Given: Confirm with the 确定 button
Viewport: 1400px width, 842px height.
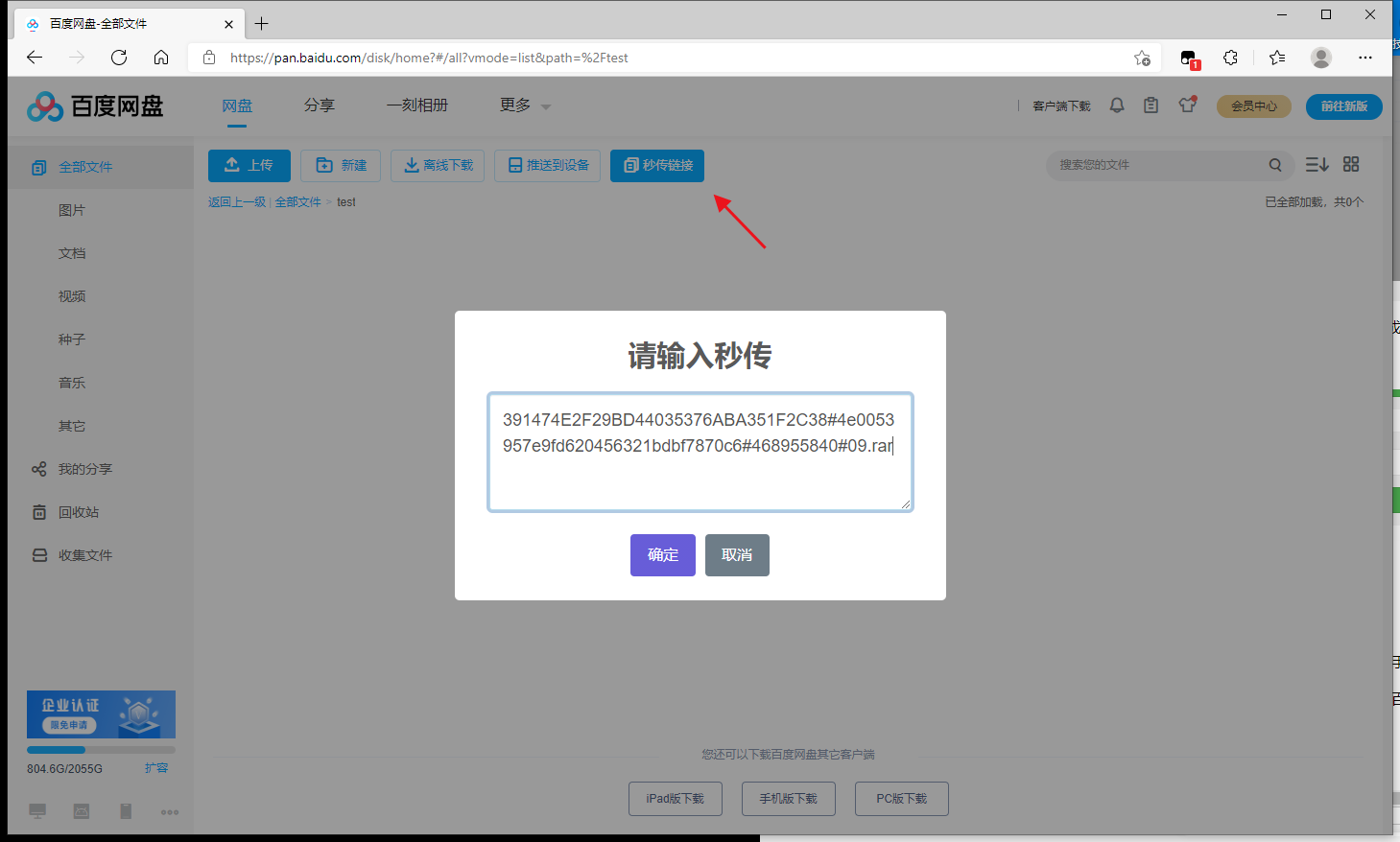Looking at the screenshot, I should pyautogui.click(x=662, y=555).
